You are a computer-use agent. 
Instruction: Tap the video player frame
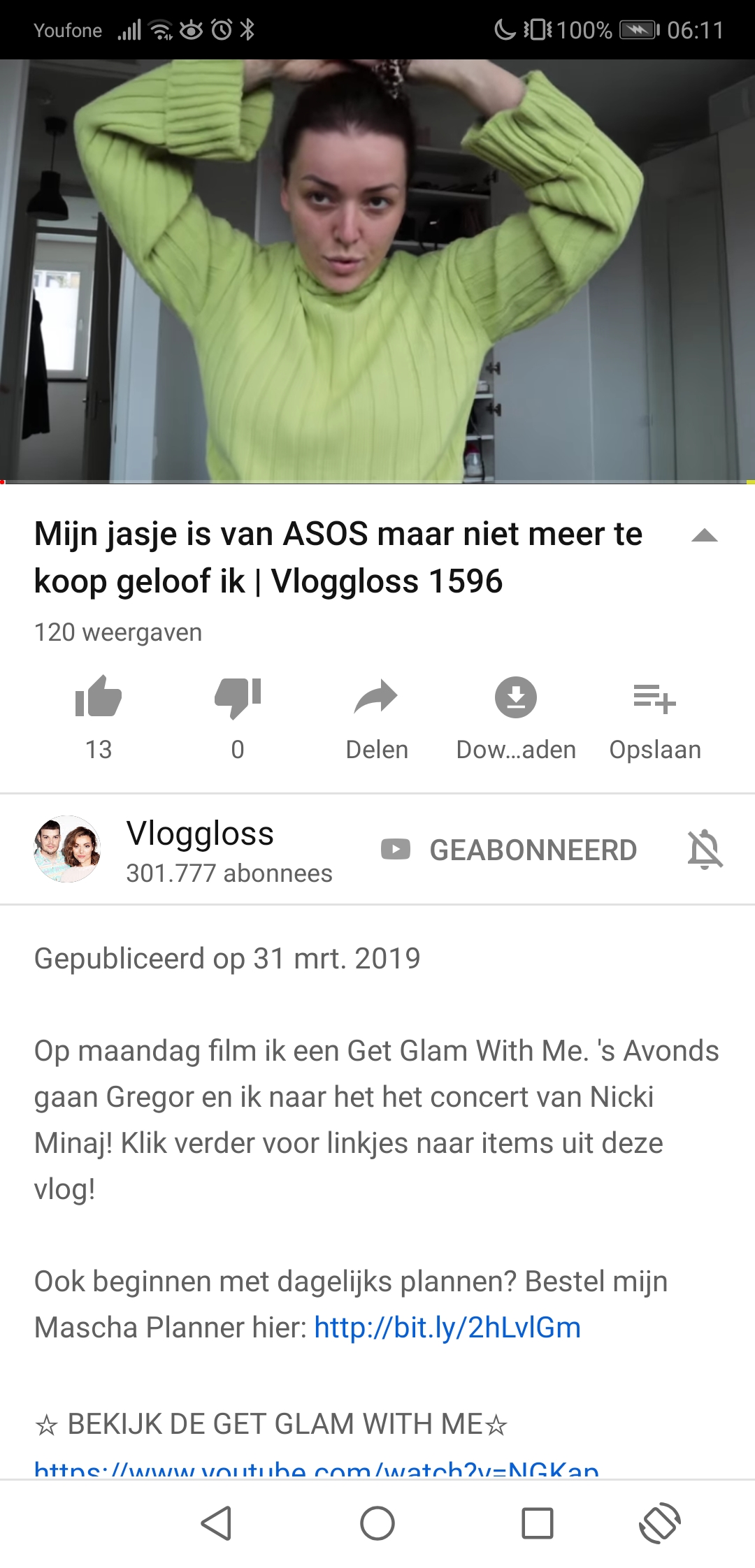(x=377, y=271)
